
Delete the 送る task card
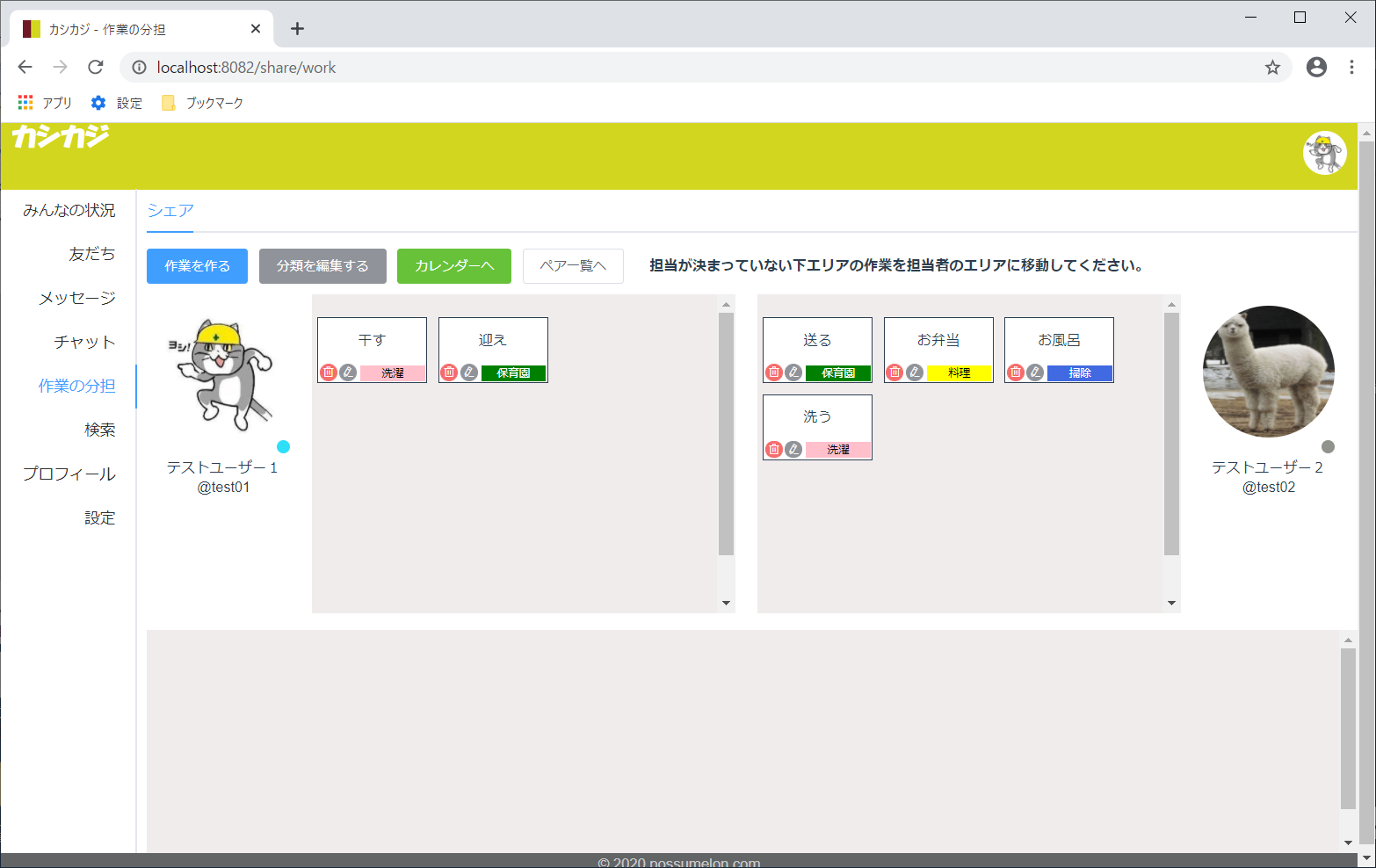click(x=774, y=373)
